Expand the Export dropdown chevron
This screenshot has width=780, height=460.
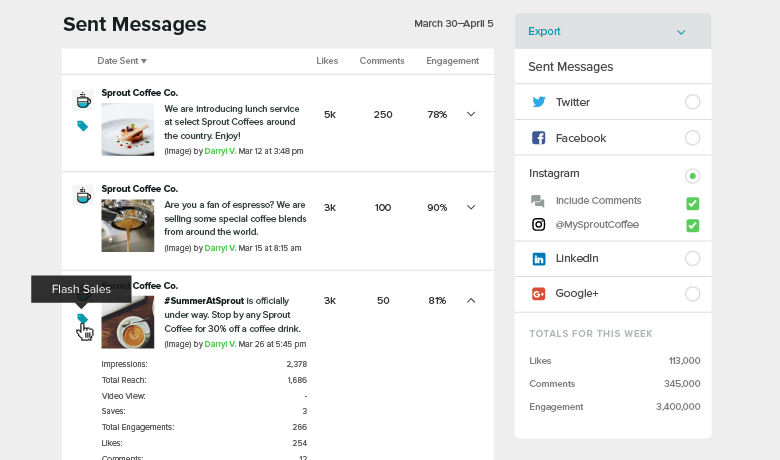coord(681,32)
